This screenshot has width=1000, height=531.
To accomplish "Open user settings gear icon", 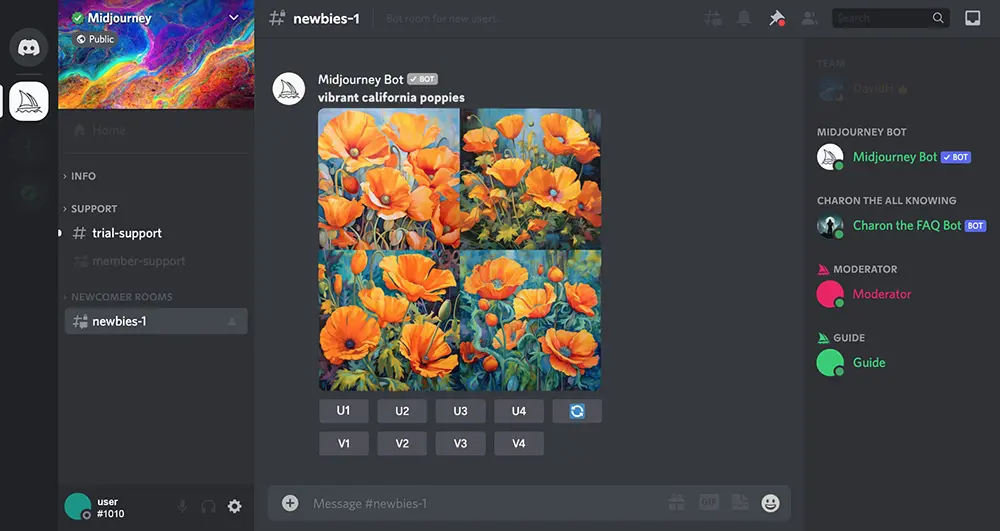I will [x=234, y=506].
